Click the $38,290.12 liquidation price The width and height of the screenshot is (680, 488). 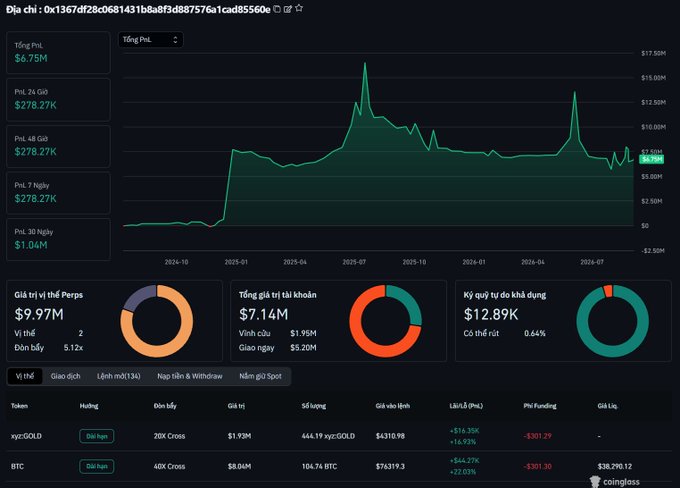(615, 466)
